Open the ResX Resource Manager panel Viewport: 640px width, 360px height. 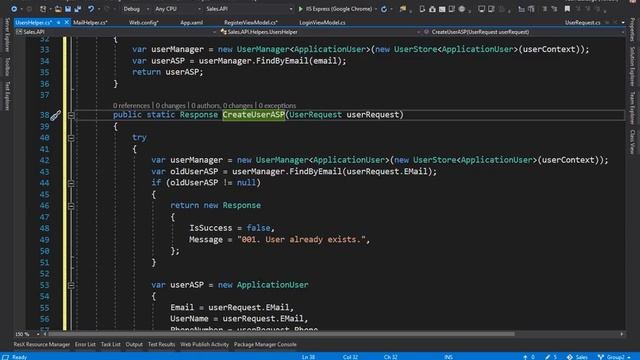tap(42, 344)
